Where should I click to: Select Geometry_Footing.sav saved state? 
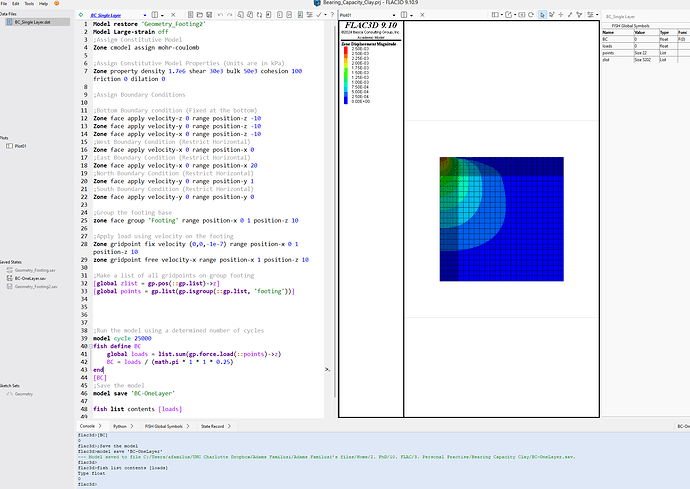31,270
